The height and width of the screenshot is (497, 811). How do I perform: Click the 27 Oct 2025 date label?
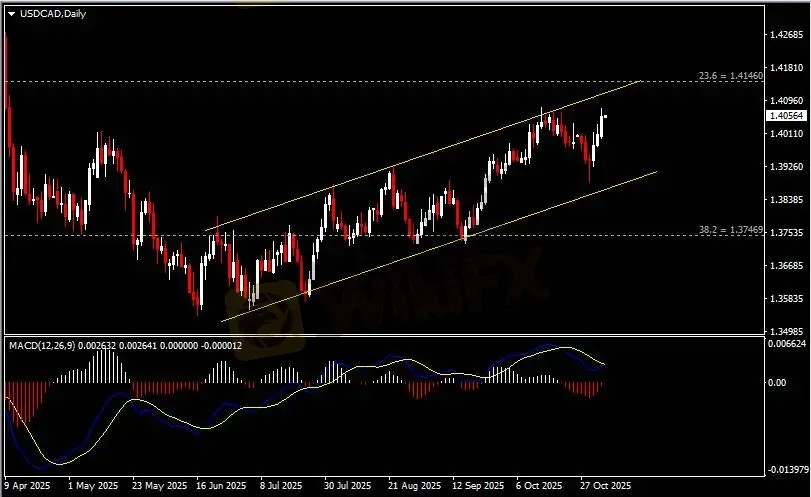click(606, 485)
